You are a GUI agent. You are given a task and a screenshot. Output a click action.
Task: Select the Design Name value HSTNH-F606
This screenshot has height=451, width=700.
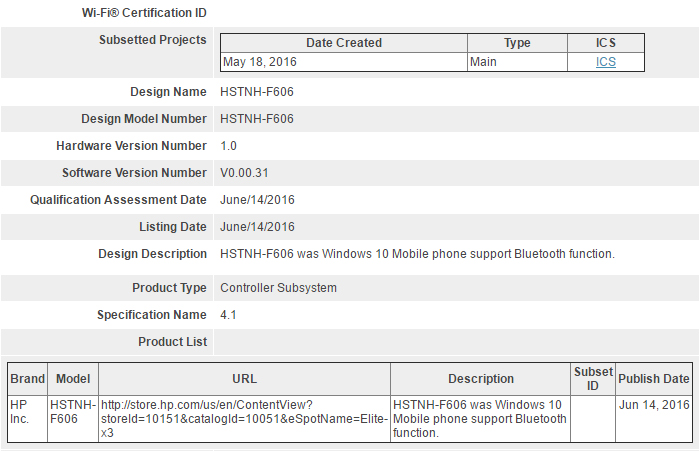pos(257,92)
